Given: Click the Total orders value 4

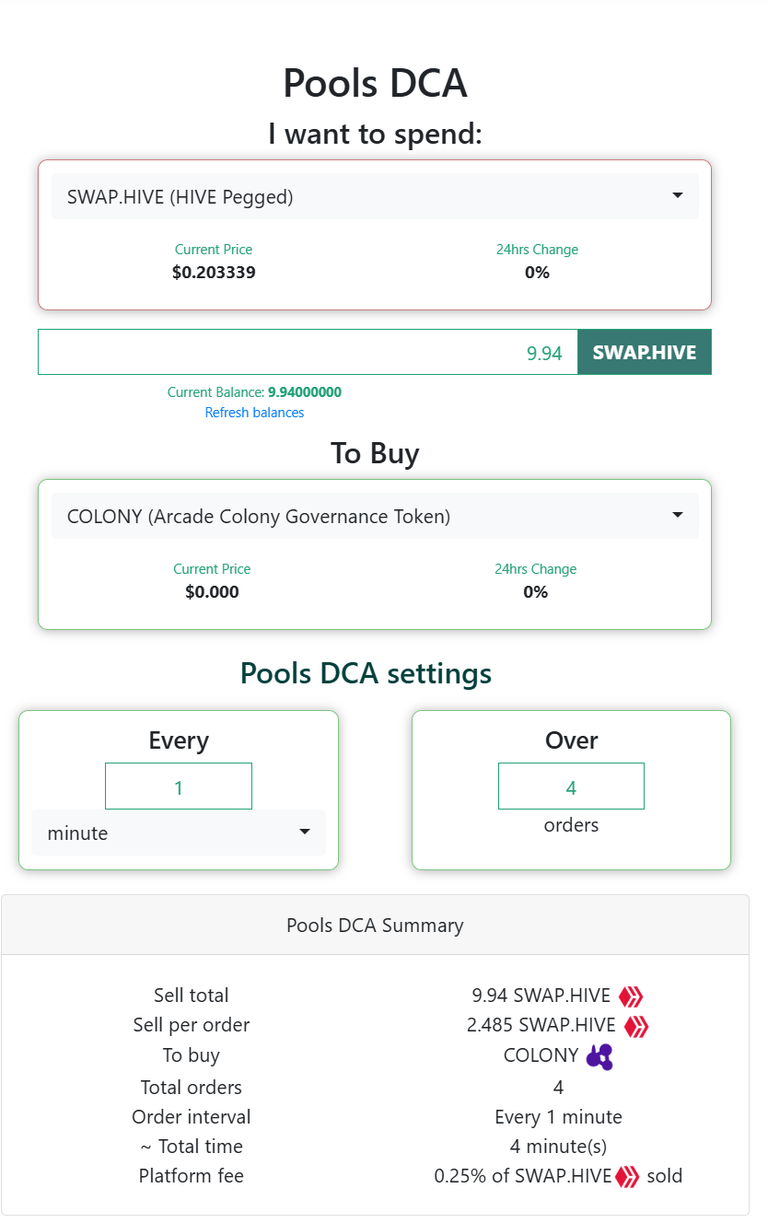Looking at the screenshot, I should [558, 1087].
